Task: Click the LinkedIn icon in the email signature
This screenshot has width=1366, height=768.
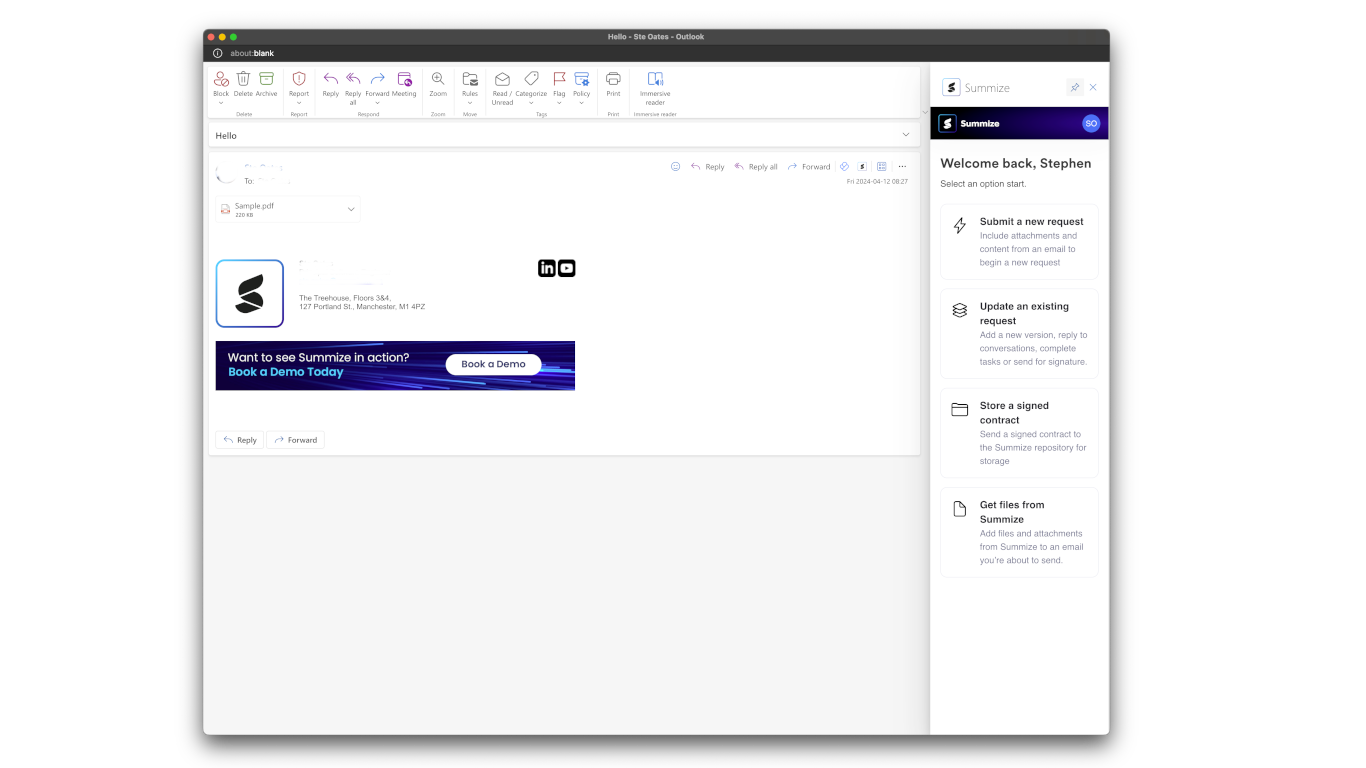Action: [x=546, y=268]
